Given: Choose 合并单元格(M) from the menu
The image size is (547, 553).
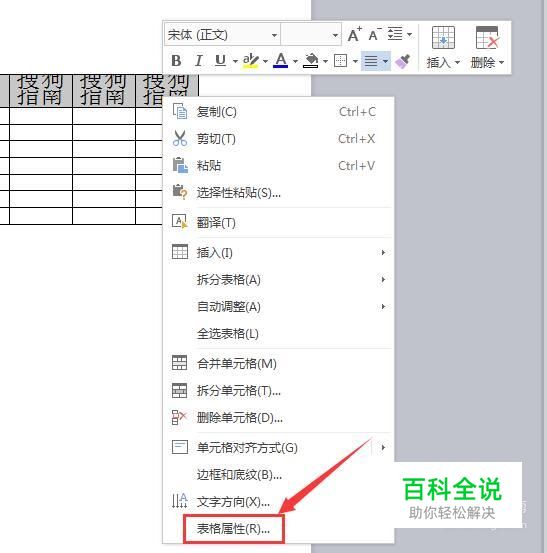Looking at the screenshot, I should (278, 363).
